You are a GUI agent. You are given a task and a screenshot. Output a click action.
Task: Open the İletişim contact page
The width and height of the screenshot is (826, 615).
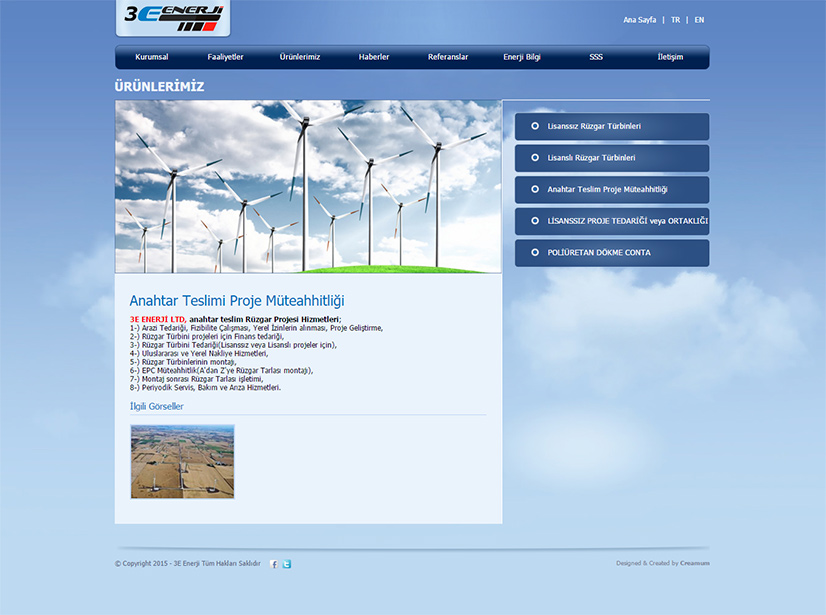pos(670,57)
